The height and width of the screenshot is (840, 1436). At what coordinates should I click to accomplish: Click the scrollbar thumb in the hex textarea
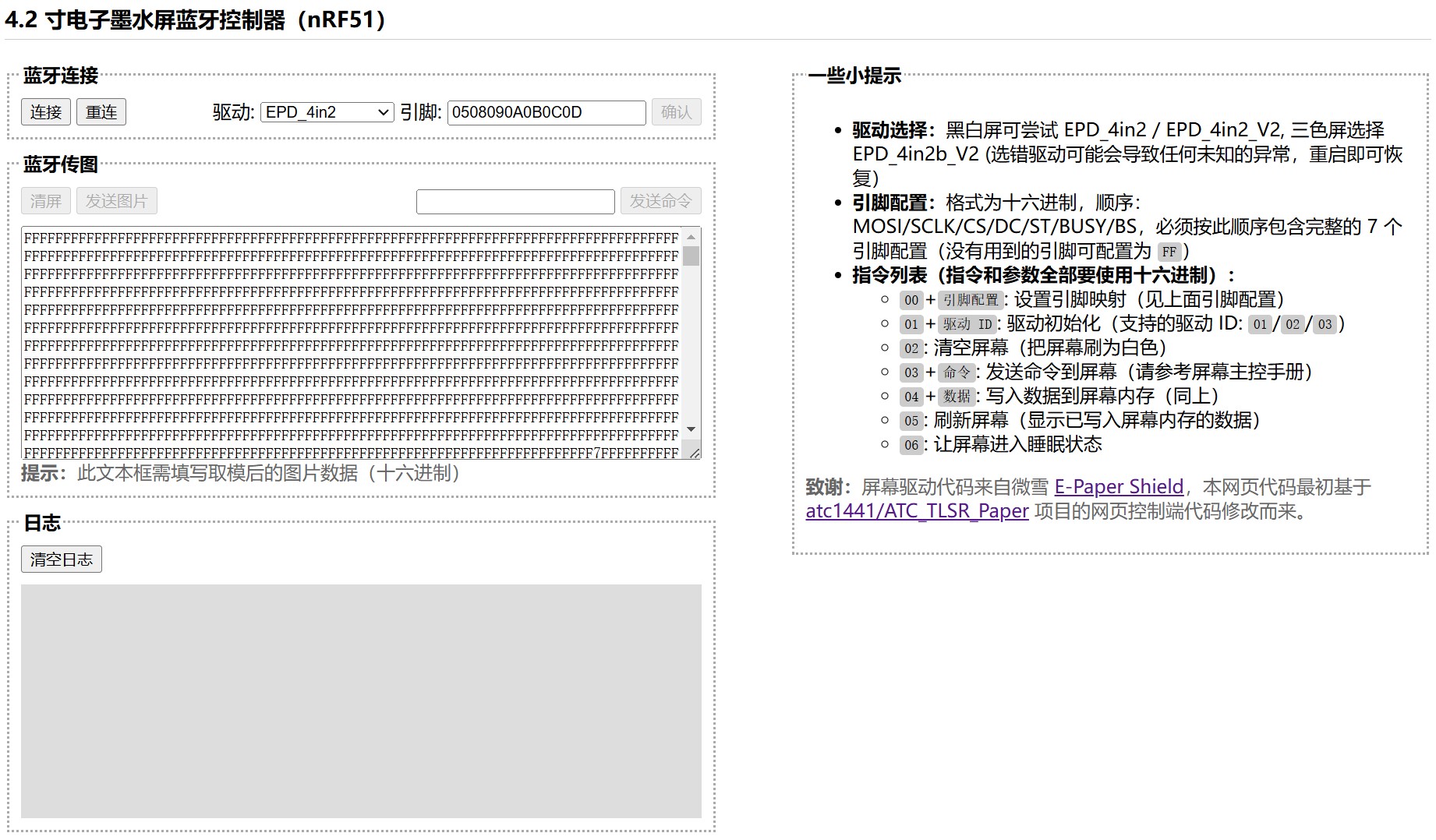coord(691,256)
